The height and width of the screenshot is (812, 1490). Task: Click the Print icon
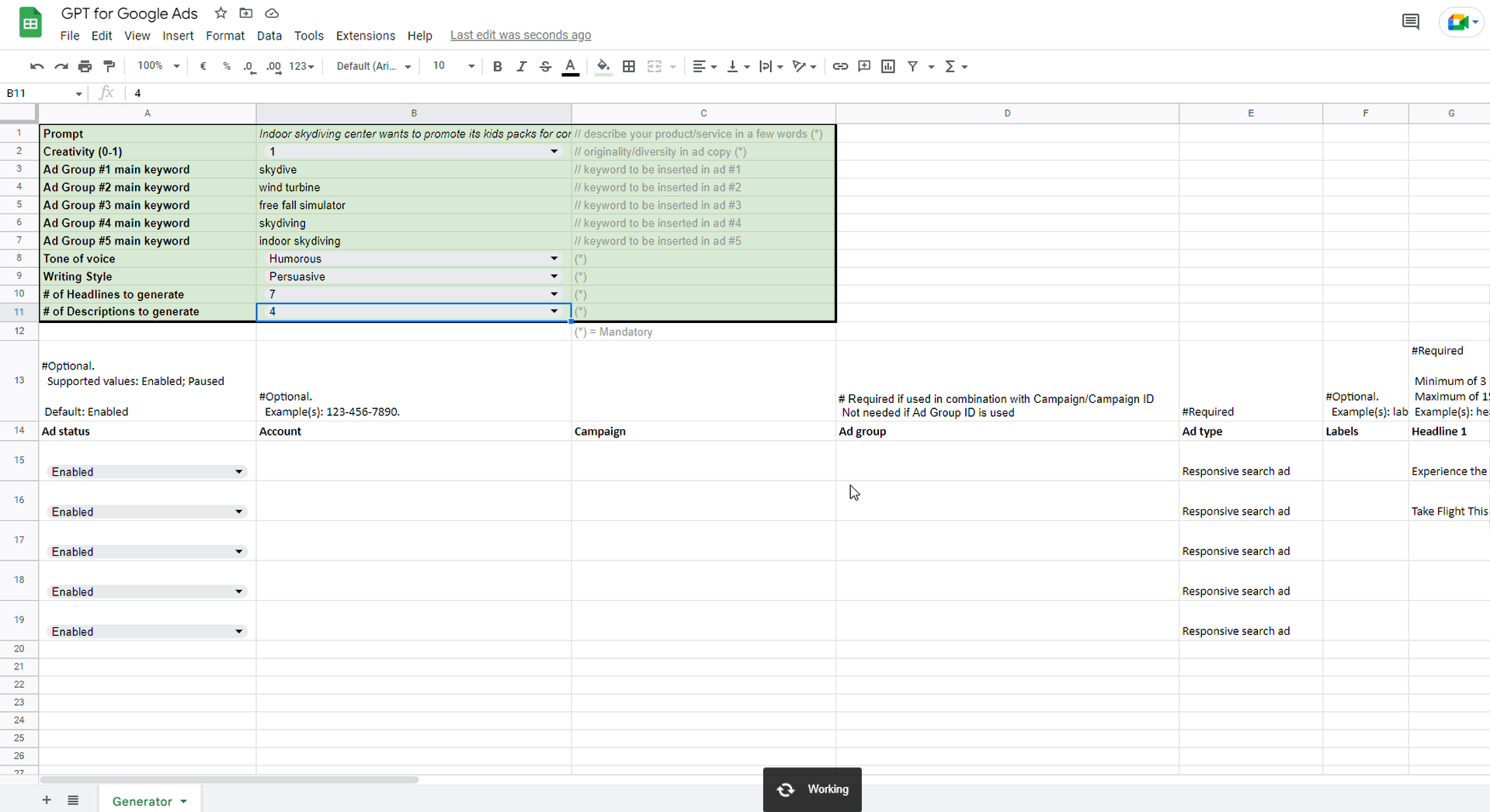pos(85,67)
